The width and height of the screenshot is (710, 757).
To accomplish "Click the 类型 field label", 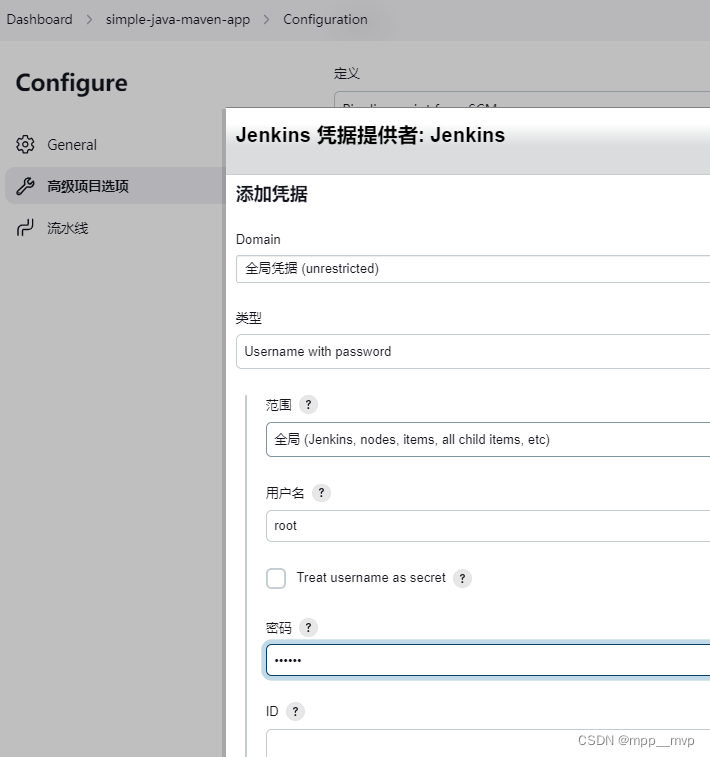I will click(249, 318).
